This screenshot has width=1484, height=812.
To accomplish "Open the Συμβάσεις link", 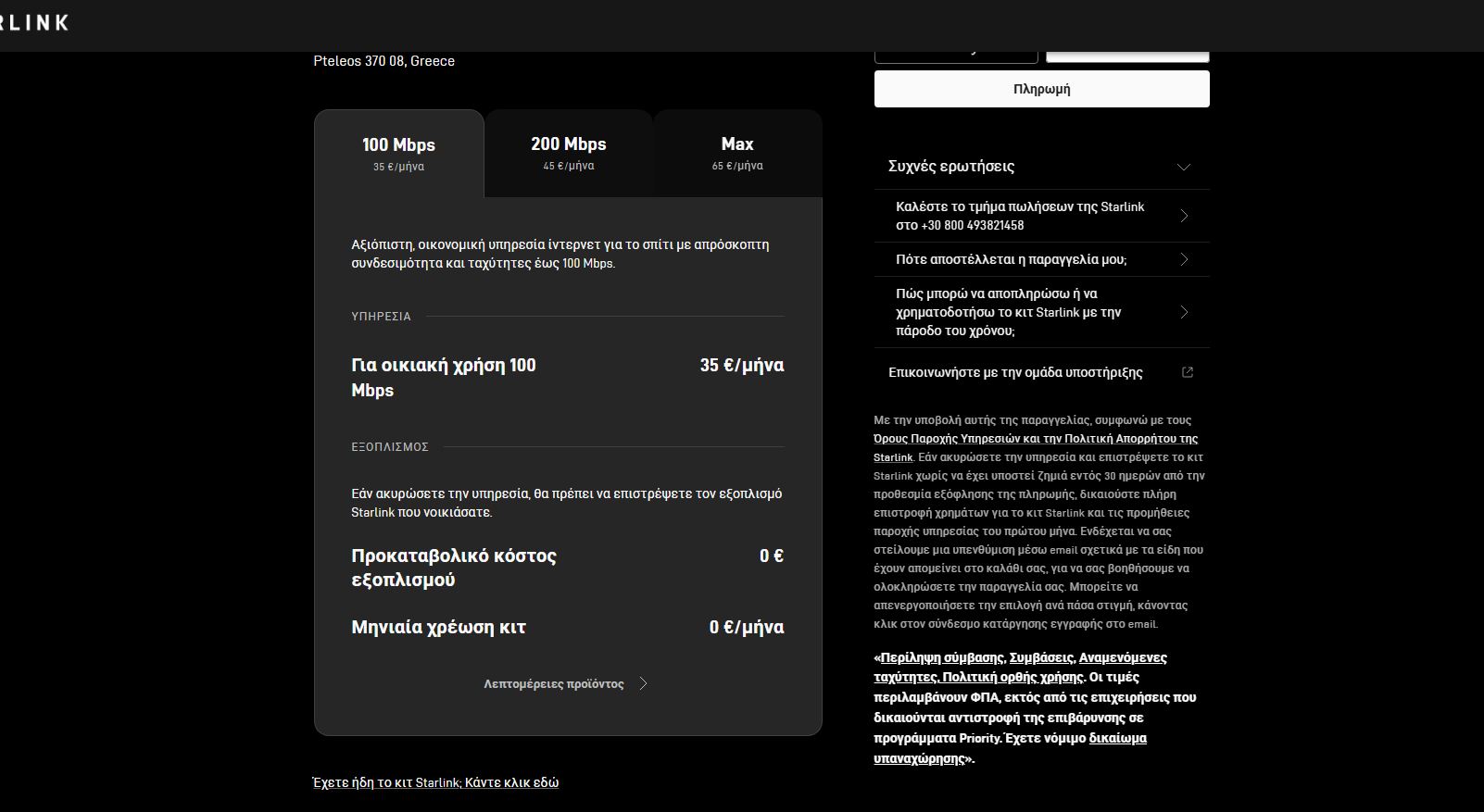I will (1041, 657).
